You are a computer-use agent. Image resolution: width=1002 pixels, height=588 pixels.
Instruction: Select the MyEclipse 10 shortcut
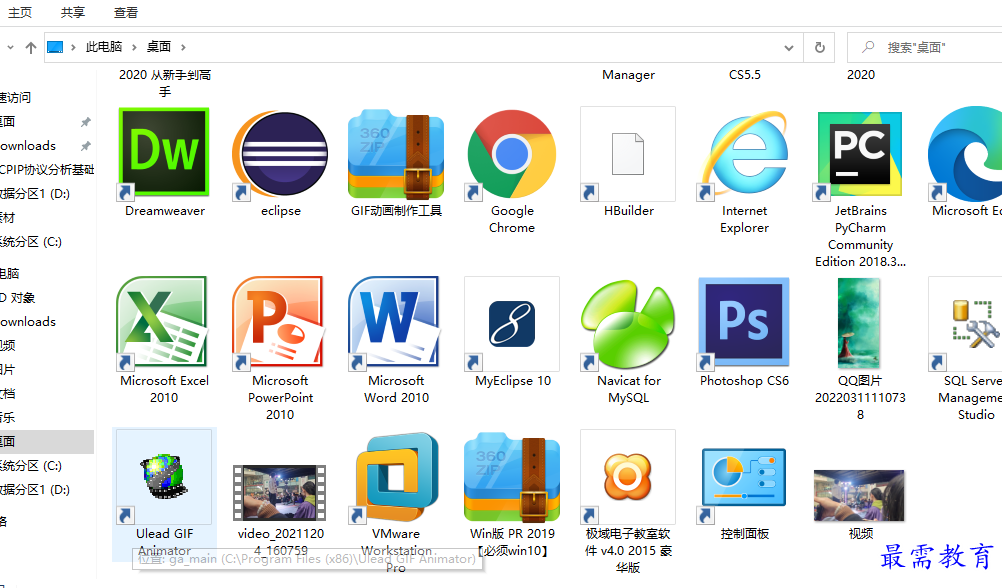[512, 323]
